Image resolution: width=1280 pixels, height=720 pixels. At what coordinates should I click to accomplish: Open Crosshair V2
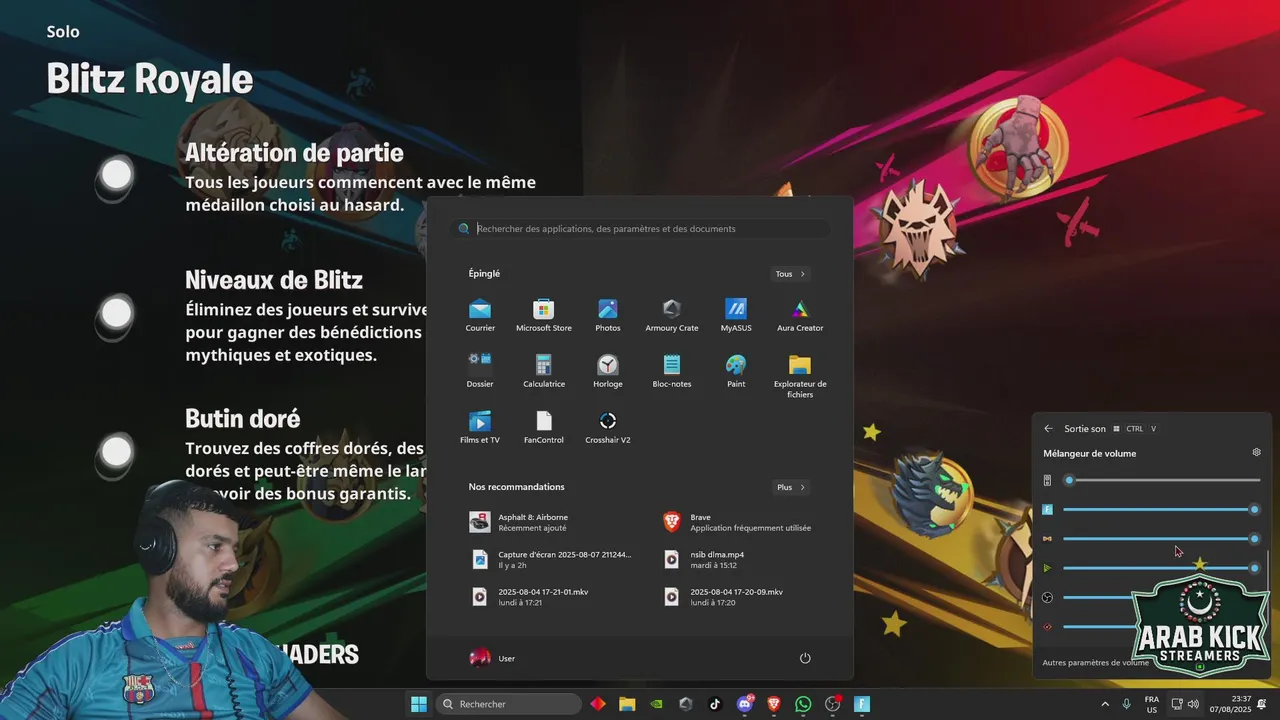608,428
